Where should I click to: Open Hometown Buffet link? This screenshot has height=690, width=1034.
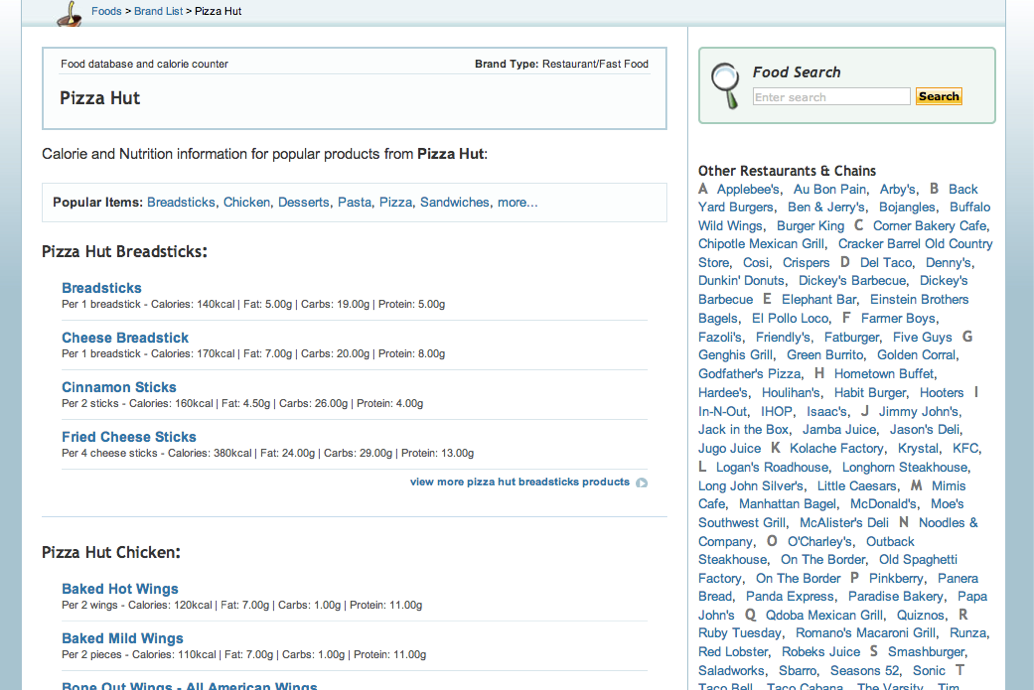884,374
